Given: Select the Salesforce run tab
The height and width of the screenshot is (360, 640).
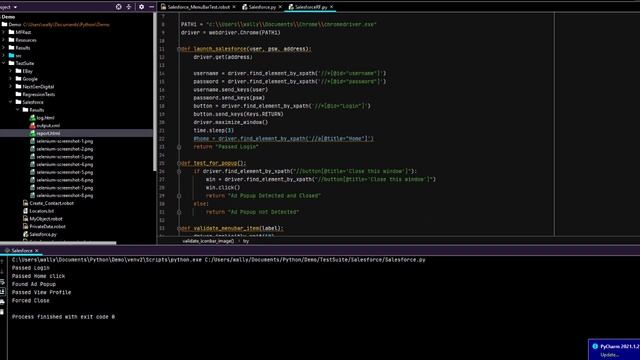Looking at the screenshot, I should (22, 250).
